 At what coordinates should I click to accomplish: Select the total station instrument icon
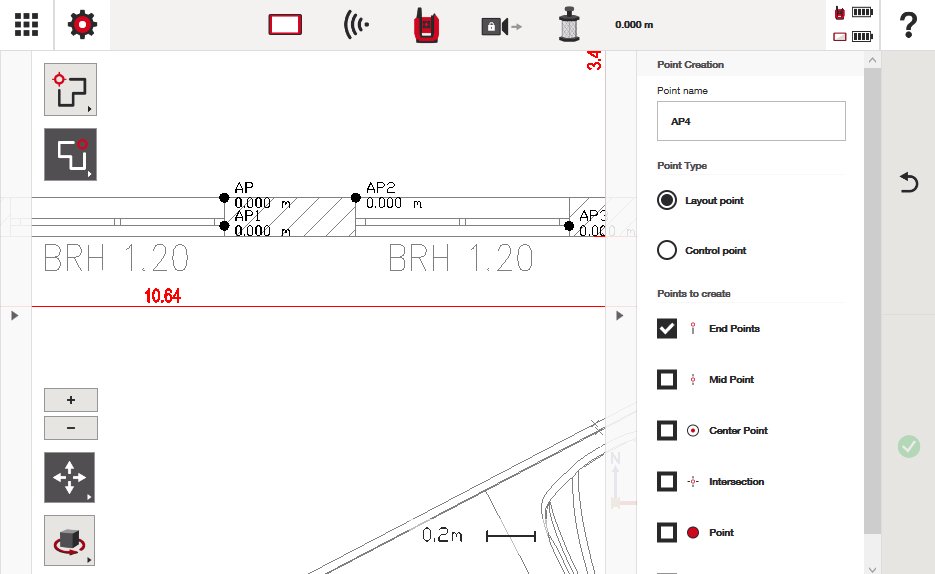coord(427,25)
